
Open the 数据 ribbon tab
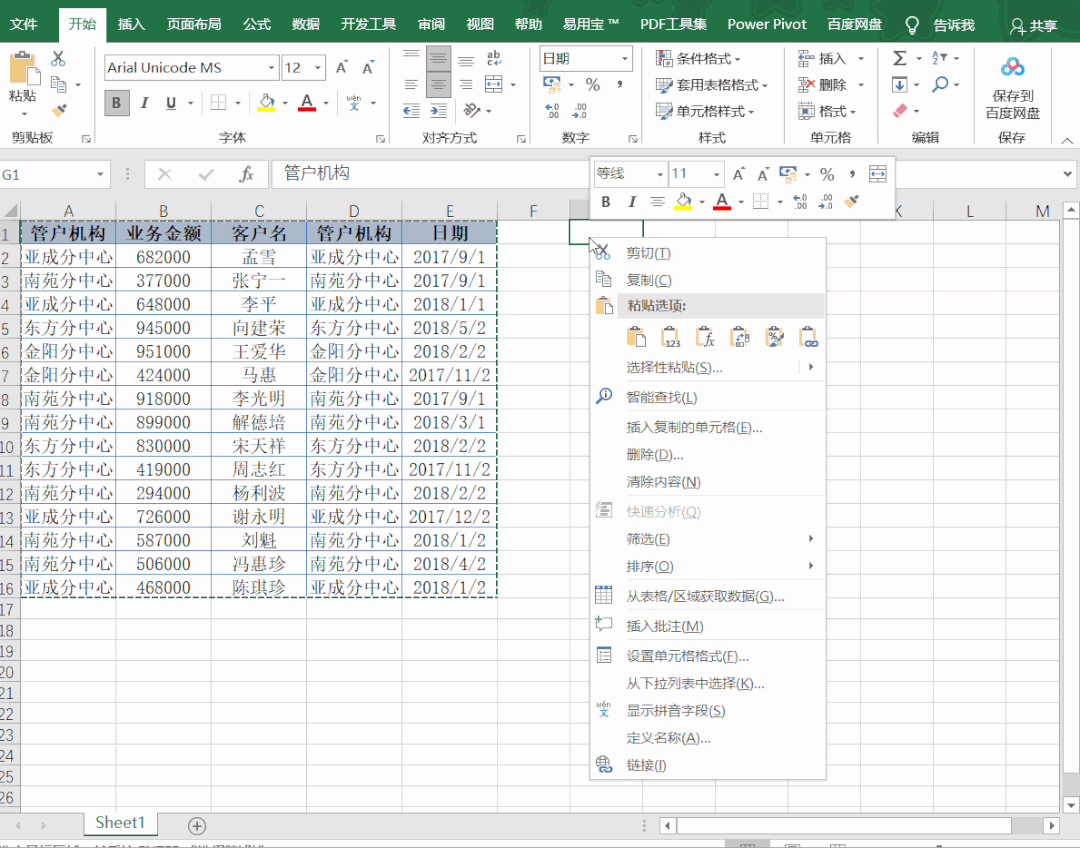305,24
